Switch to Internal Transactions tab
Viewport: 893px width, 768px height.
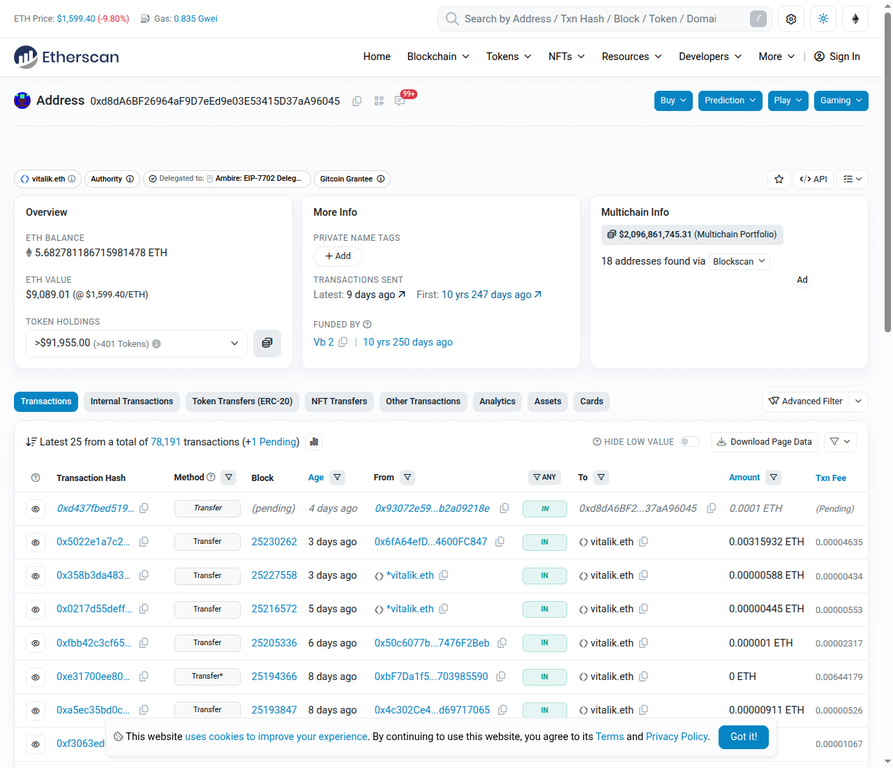tap(132, 401)
